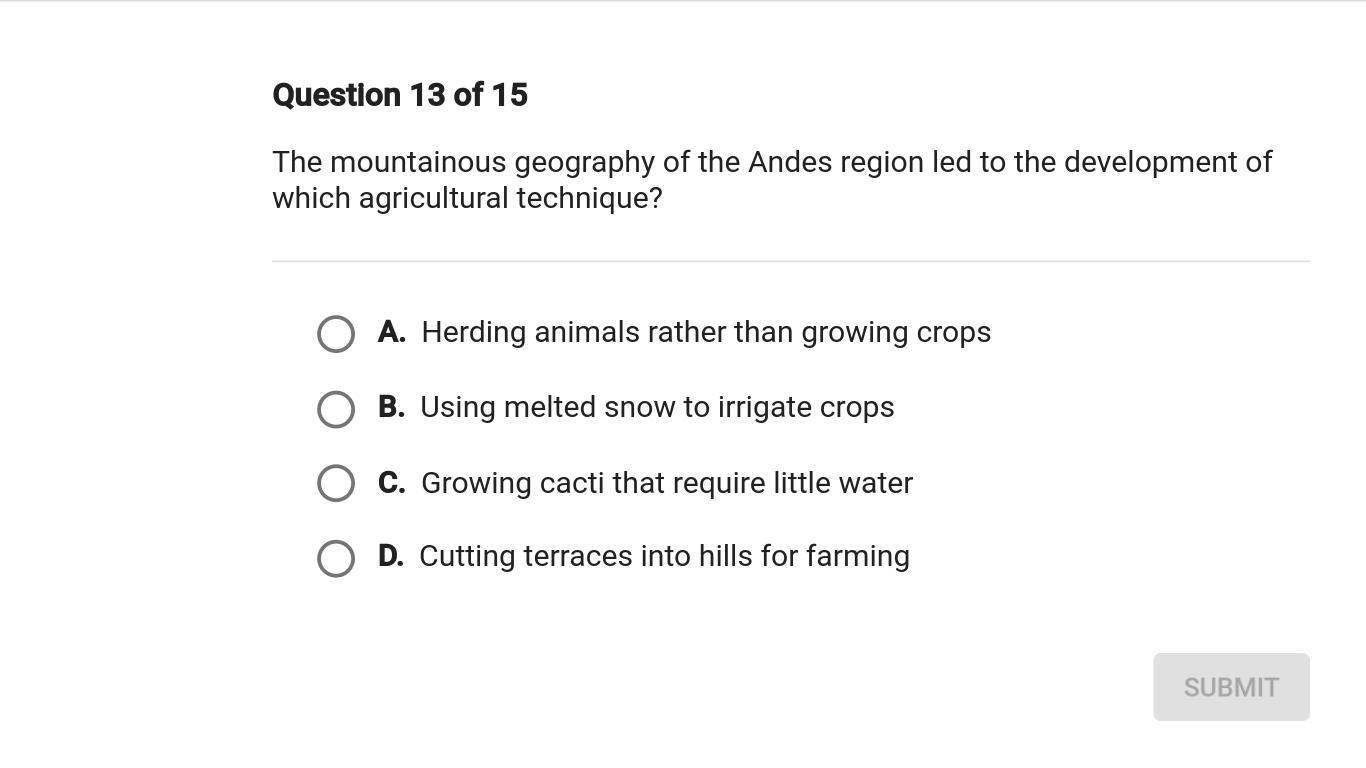Select "Cutting terraces into hills for farming" text
Image resolution: width=1366 pixels, height=768 pixels.
click(x=664, y=556)
